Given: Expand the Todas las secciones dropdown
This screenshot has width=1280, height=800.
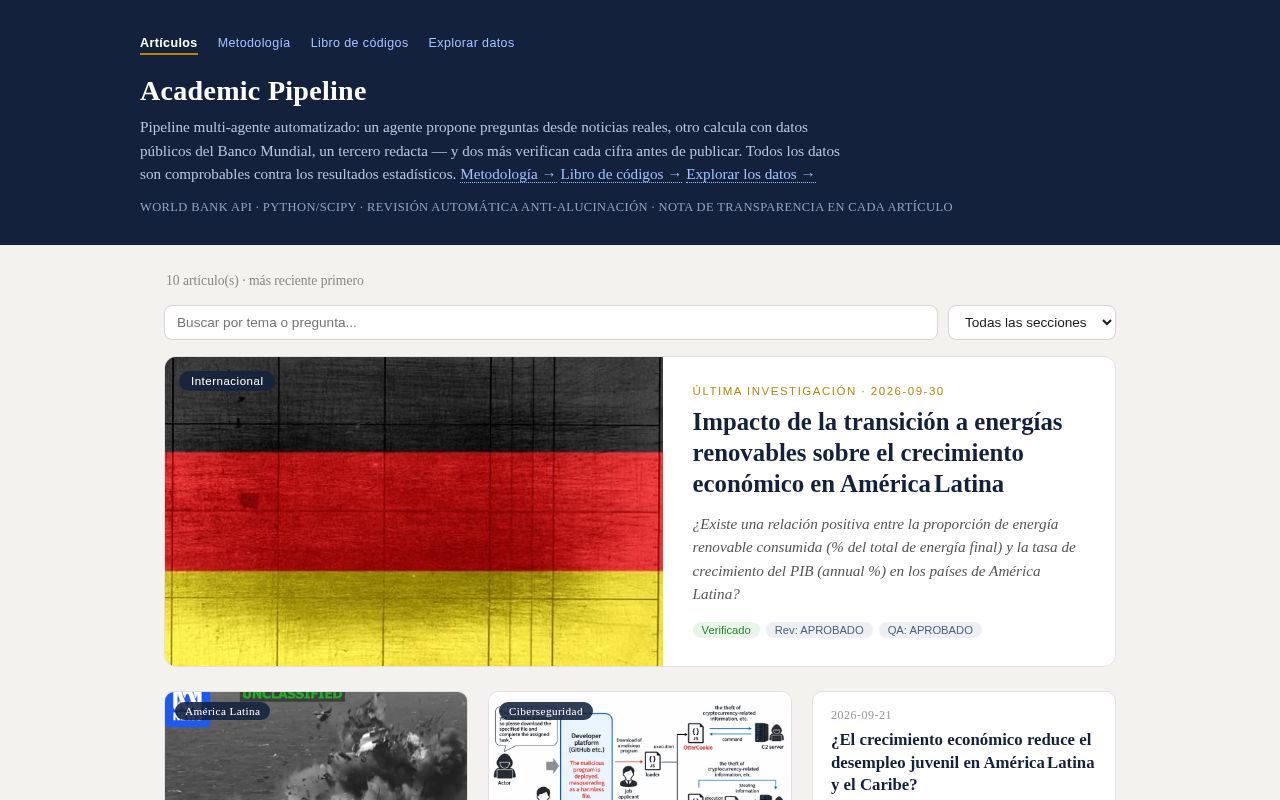Looking at the screenshot, I should click(x=1032, y=322).
